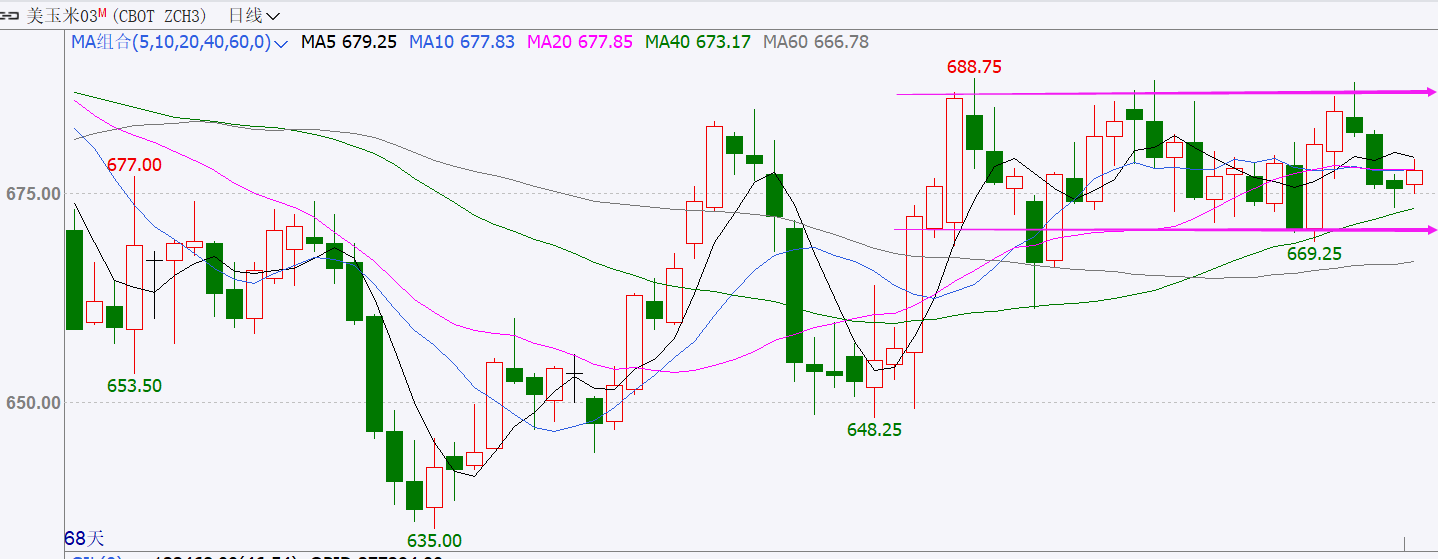Open the 日线 period dropdown
Screen dimensions: 1438x559
(x=254, y=15)
